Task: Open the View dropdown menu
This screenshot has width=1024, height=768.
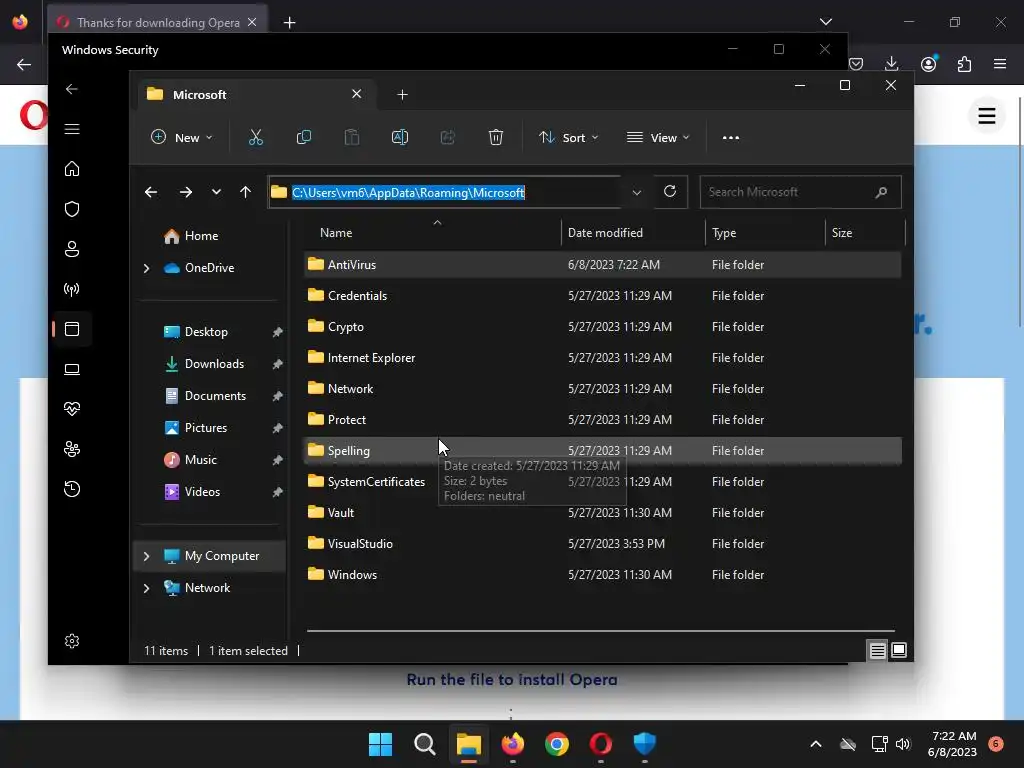Action: (658, 138)
